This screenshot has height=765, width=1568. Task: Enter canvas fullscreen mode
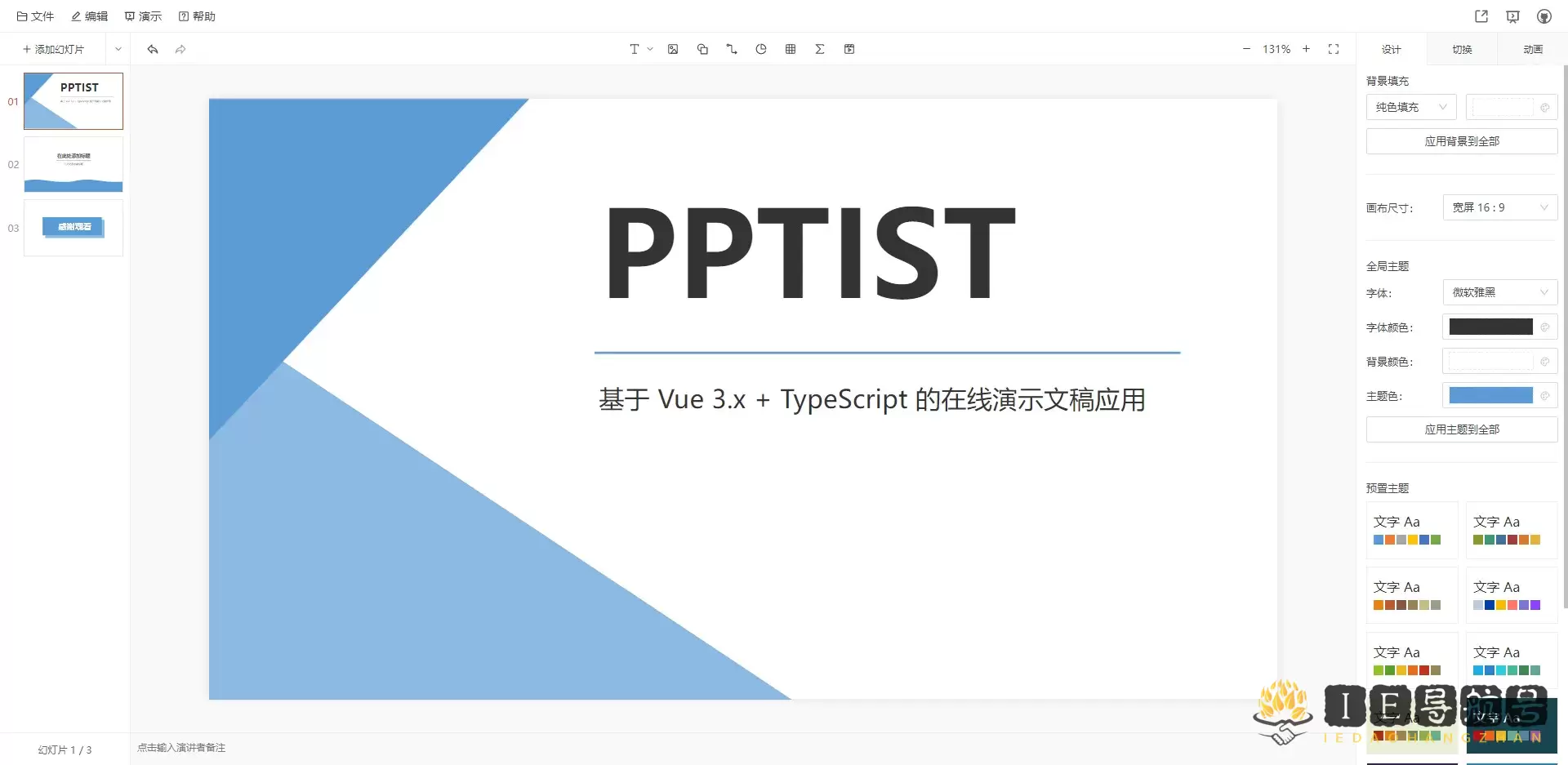click(x=1334, y=49)
